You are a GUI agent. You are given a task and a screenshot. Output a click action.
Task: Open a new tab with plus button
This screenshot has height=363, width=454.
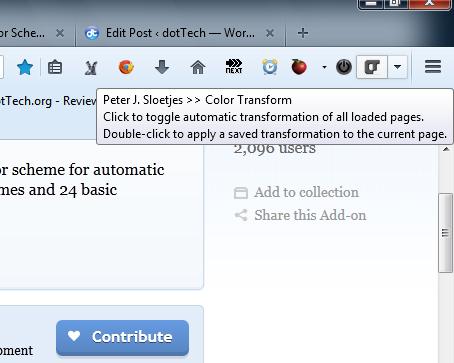click(303, 33)
